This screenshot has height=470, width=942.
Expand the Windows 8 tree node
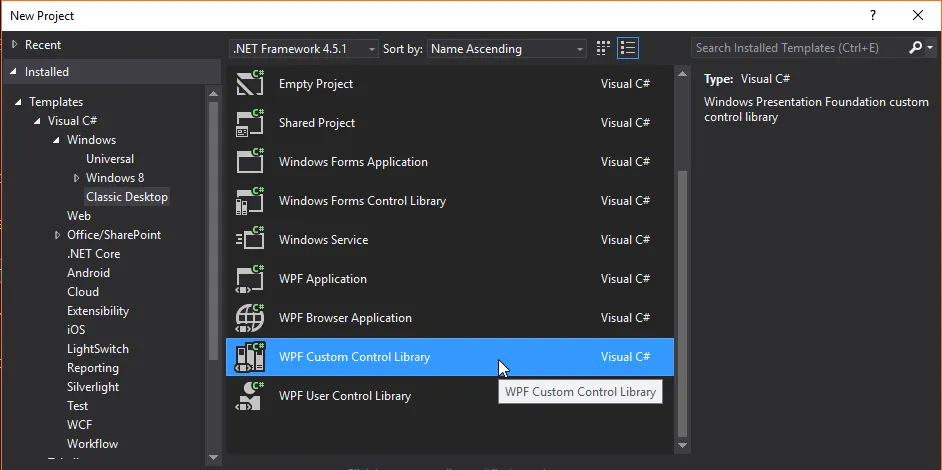(x=76, y=178)
